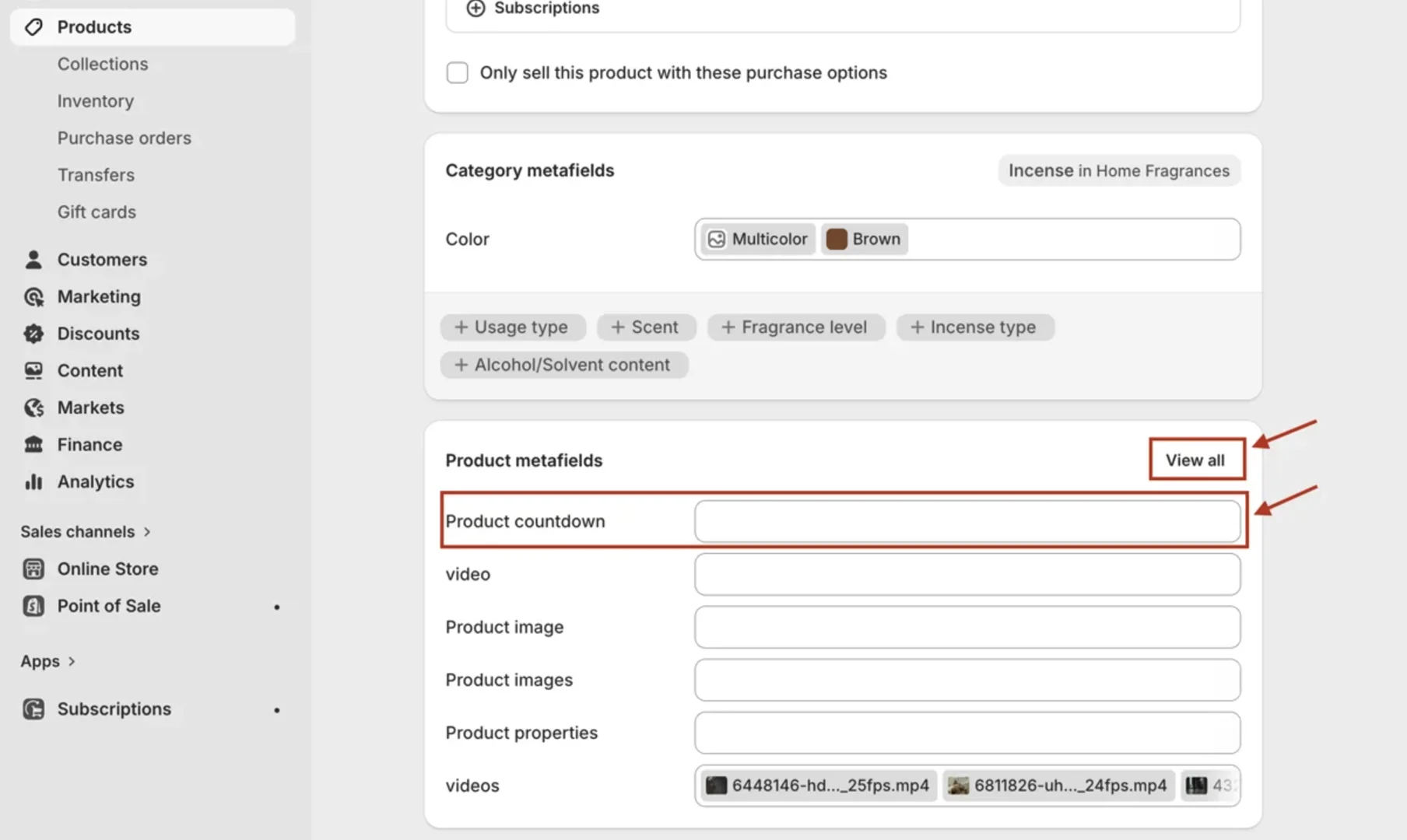Screen dimensions: 1407x840
Task: Click the Multicolor swatch icon
Action: point(717,240)
